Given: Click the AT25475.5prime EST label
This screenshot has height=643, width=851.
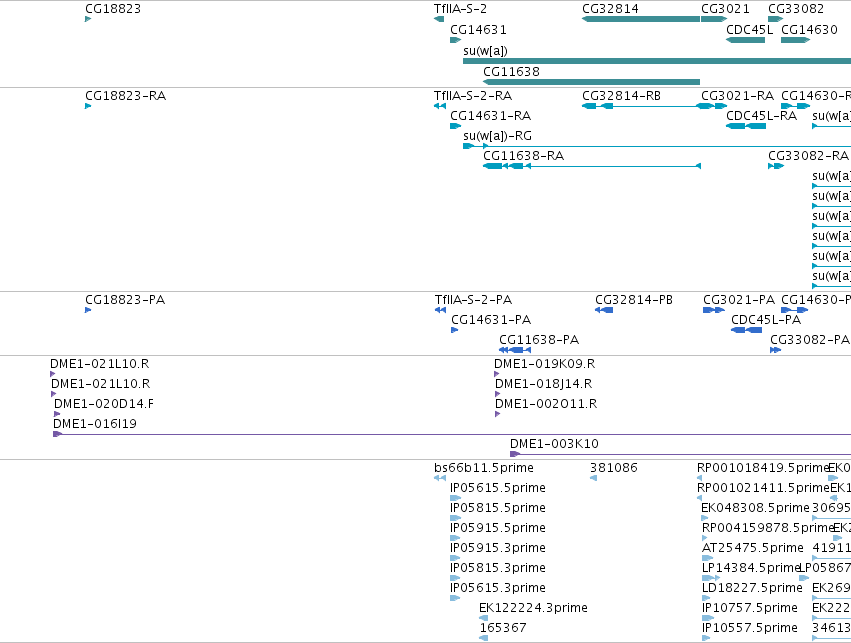Looking at the screenshot, I should pos(753,548).
